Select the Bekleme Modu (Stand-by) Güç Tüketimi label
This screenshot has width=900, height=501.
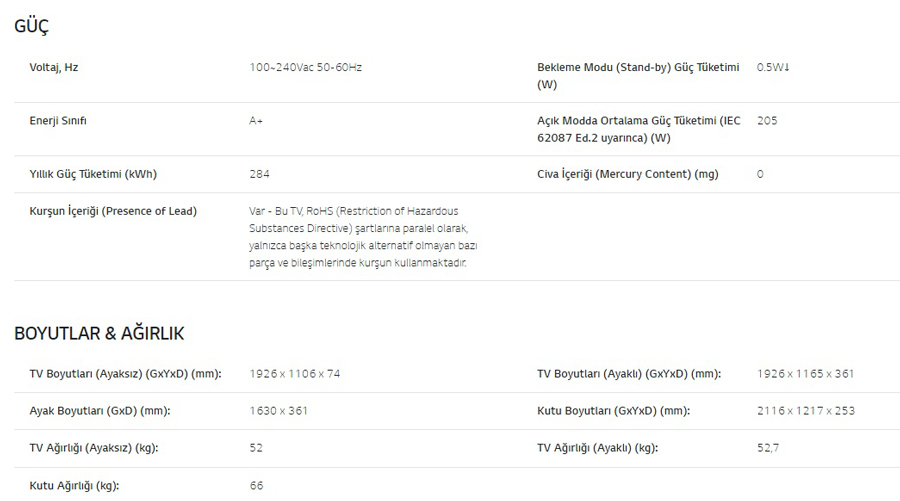click(638, 76)
